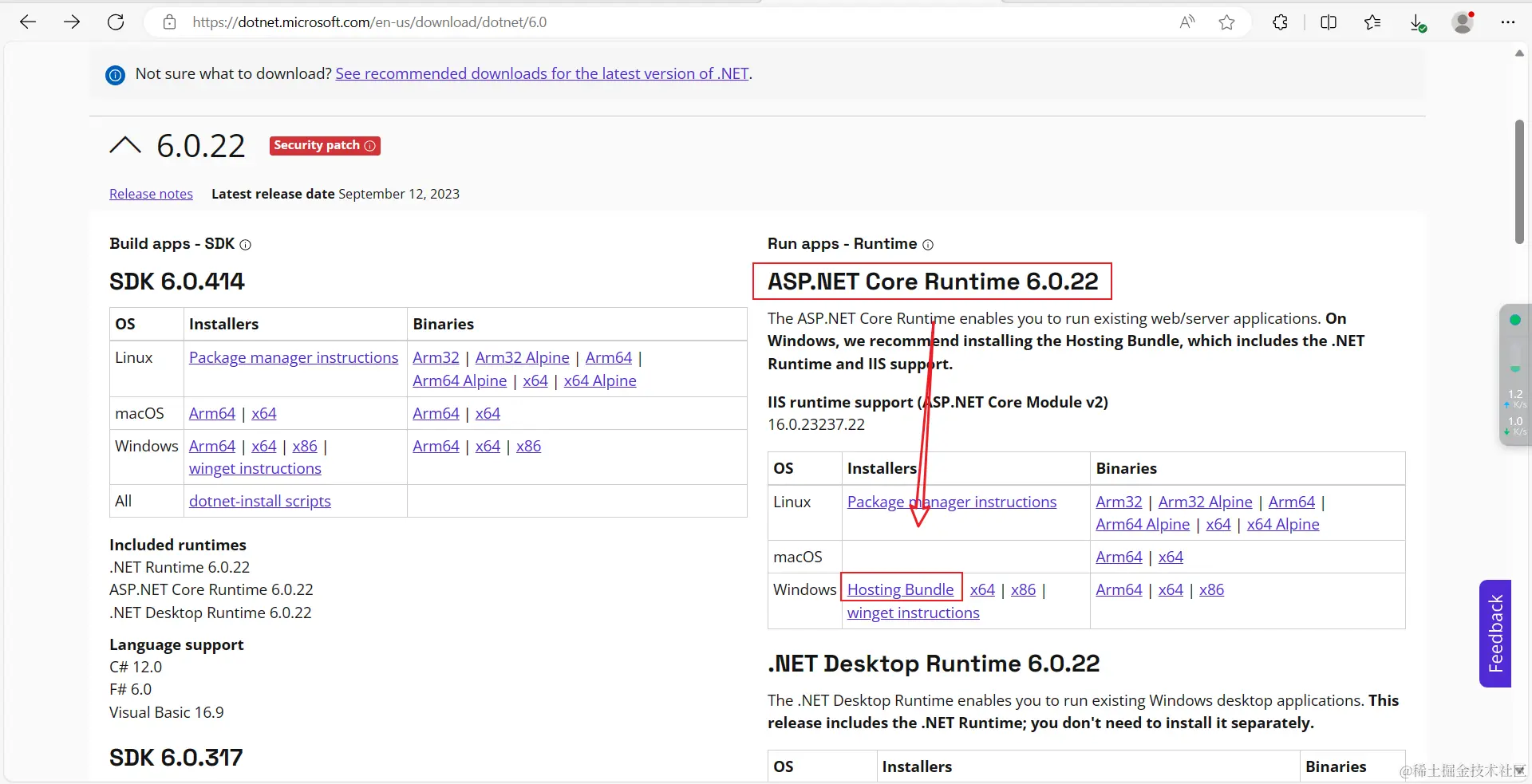Open the user profile menu
Viewport: 1532px width, 784px height.
pos(1463,22)
